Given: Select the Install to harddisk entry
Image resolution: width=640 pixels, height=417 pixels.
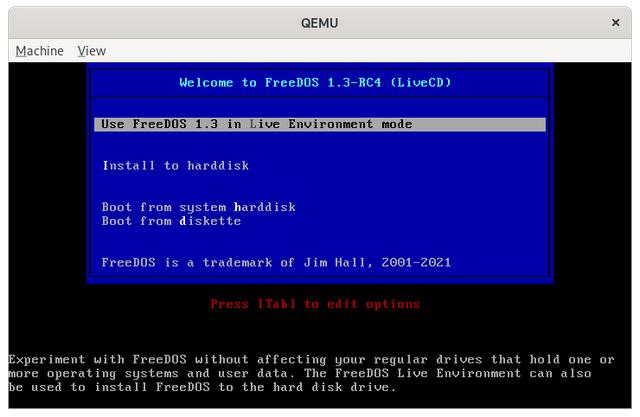Looking at the screenshot, I should coord(175,166).
